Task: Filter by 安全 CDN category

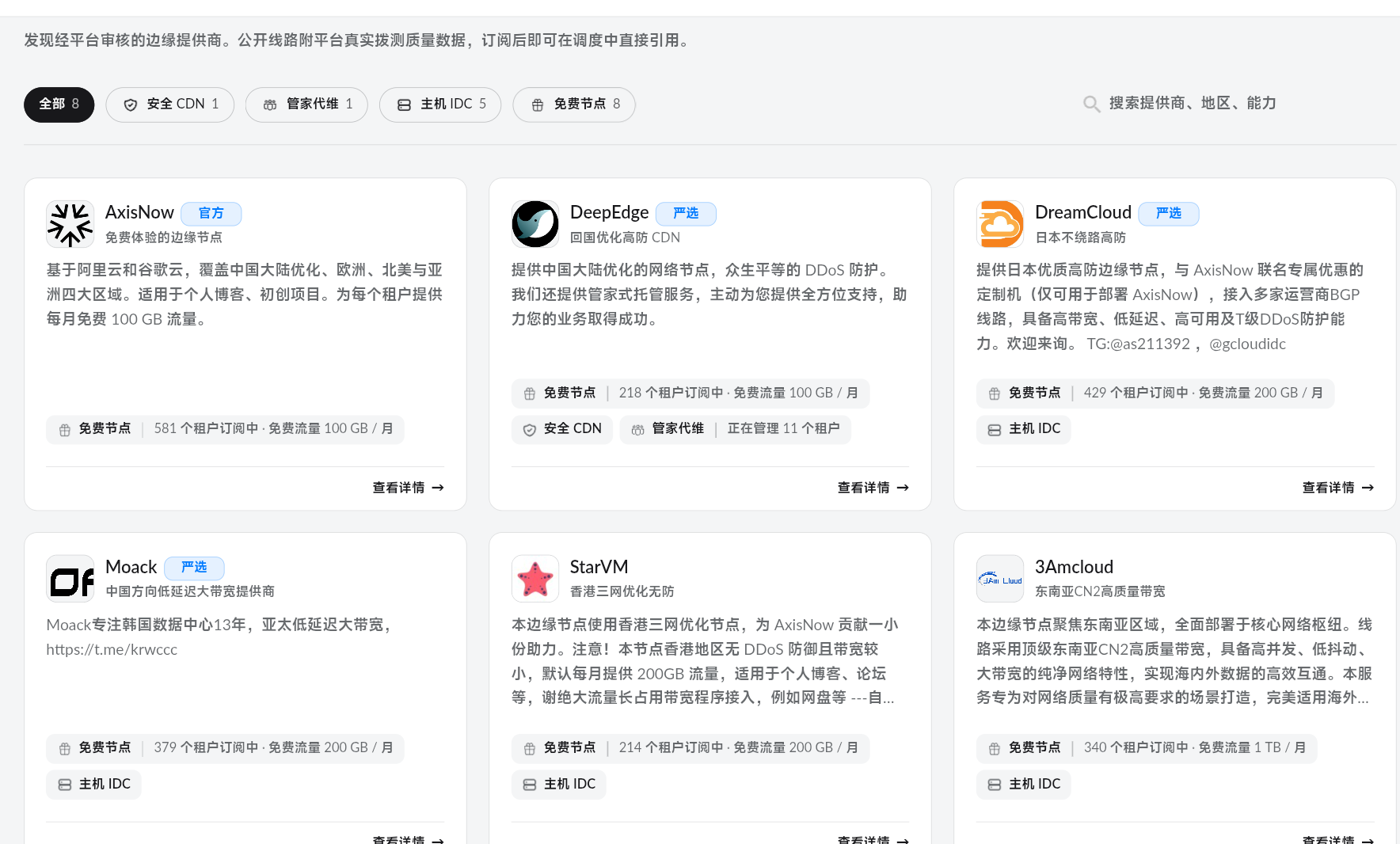Action: click(170, 105)
